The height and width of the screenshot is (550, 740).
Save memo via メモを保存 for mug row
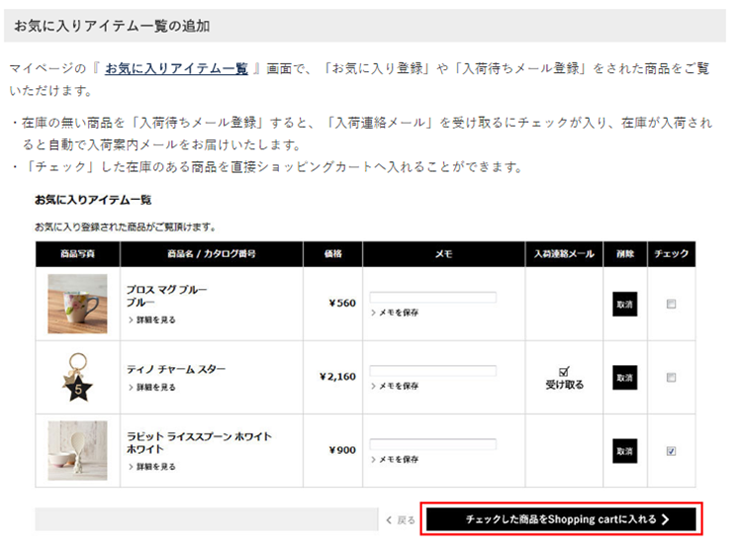point(397,313)
